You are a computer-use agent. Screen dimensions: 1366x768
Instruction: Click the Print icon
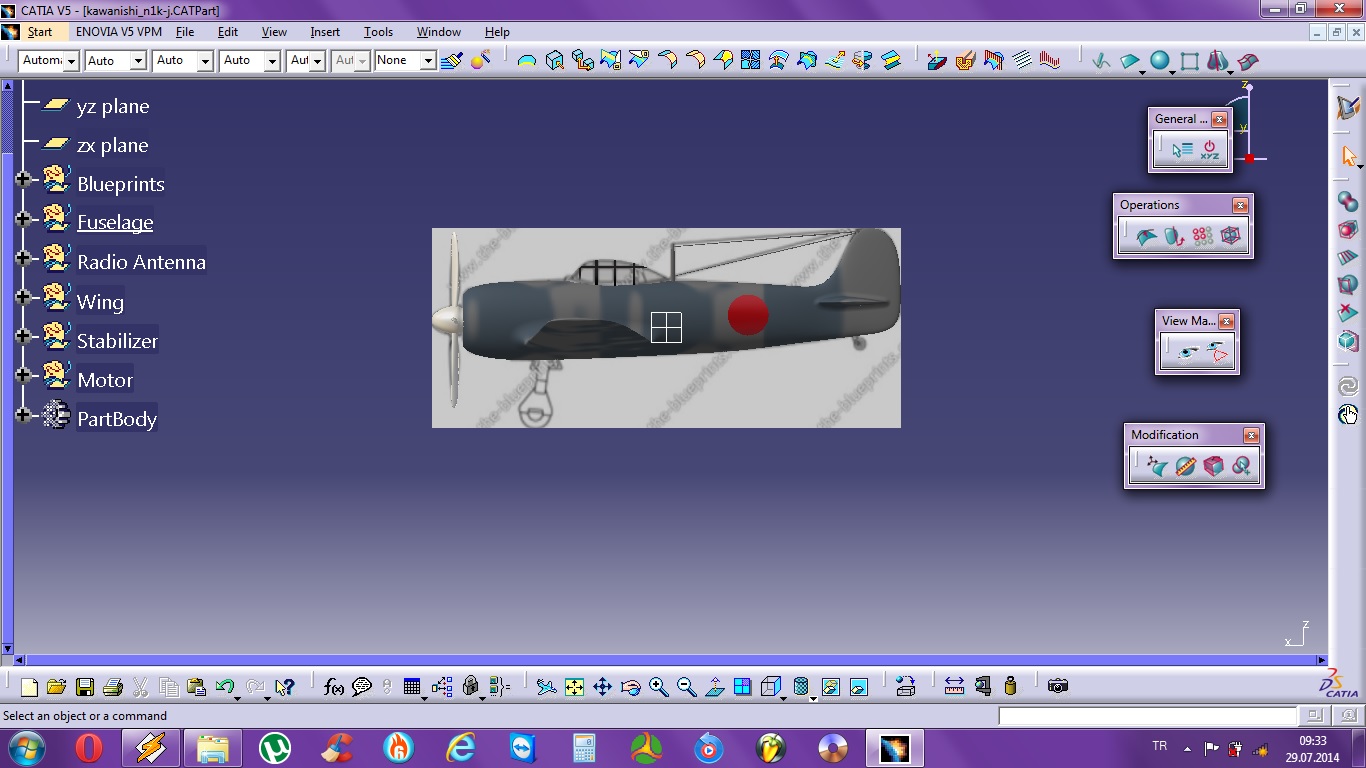113,687
